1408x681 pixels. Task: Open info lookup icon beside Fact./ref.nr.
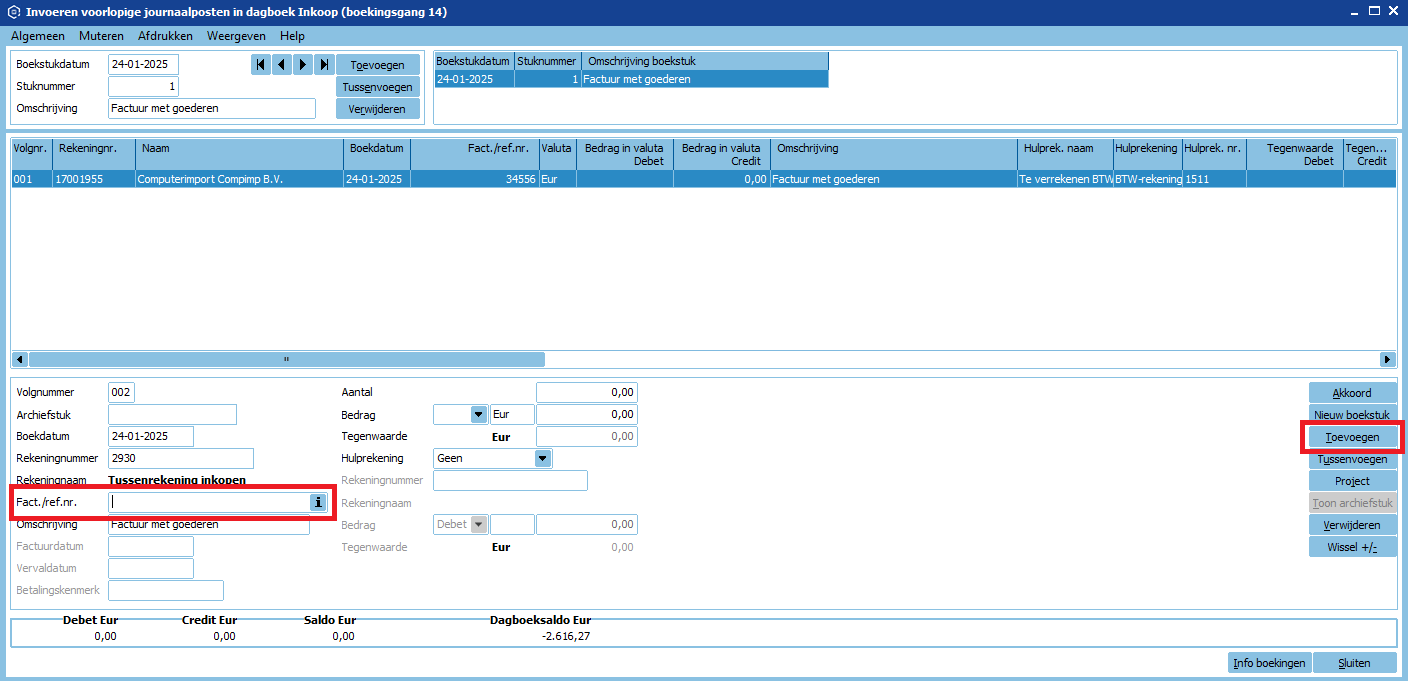pos(318,502)
